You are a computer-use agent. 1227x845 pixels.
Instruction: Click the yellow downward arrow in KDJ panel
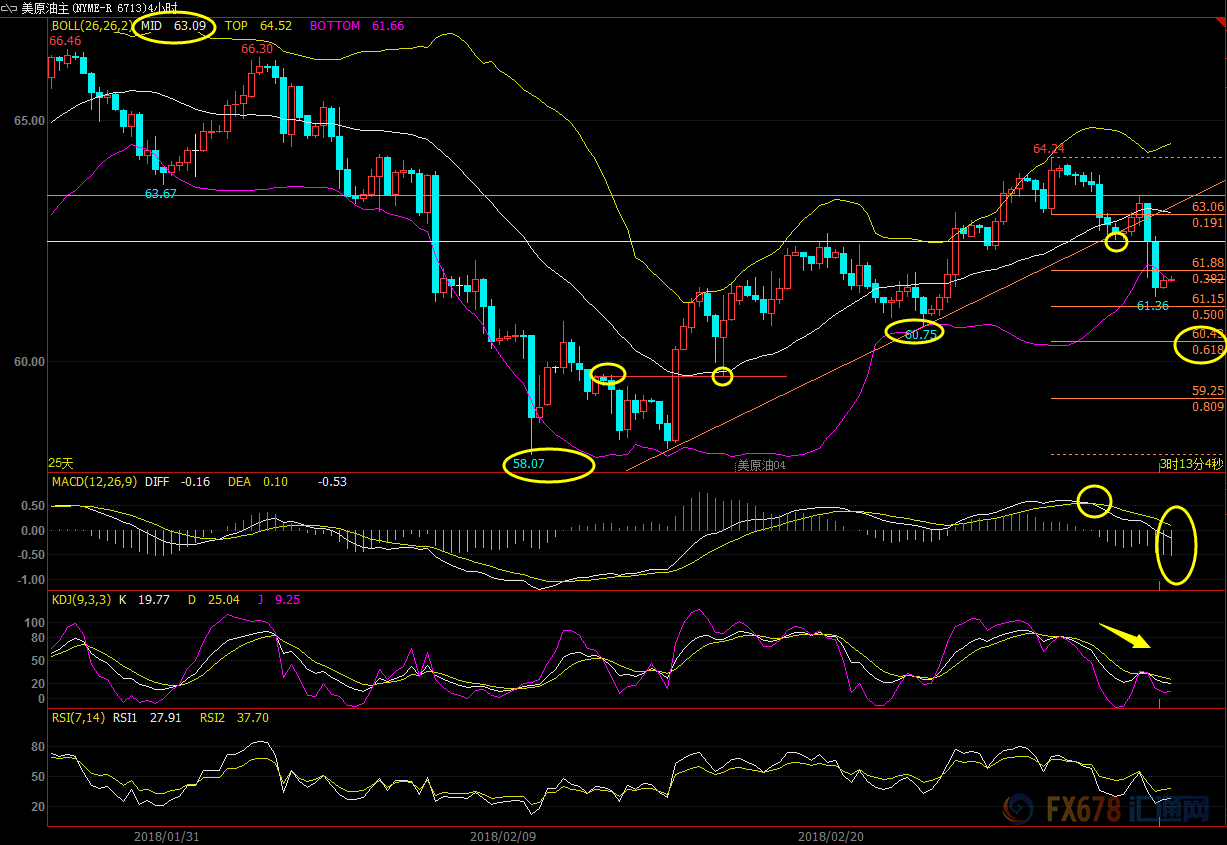[x=1123, y=636]
